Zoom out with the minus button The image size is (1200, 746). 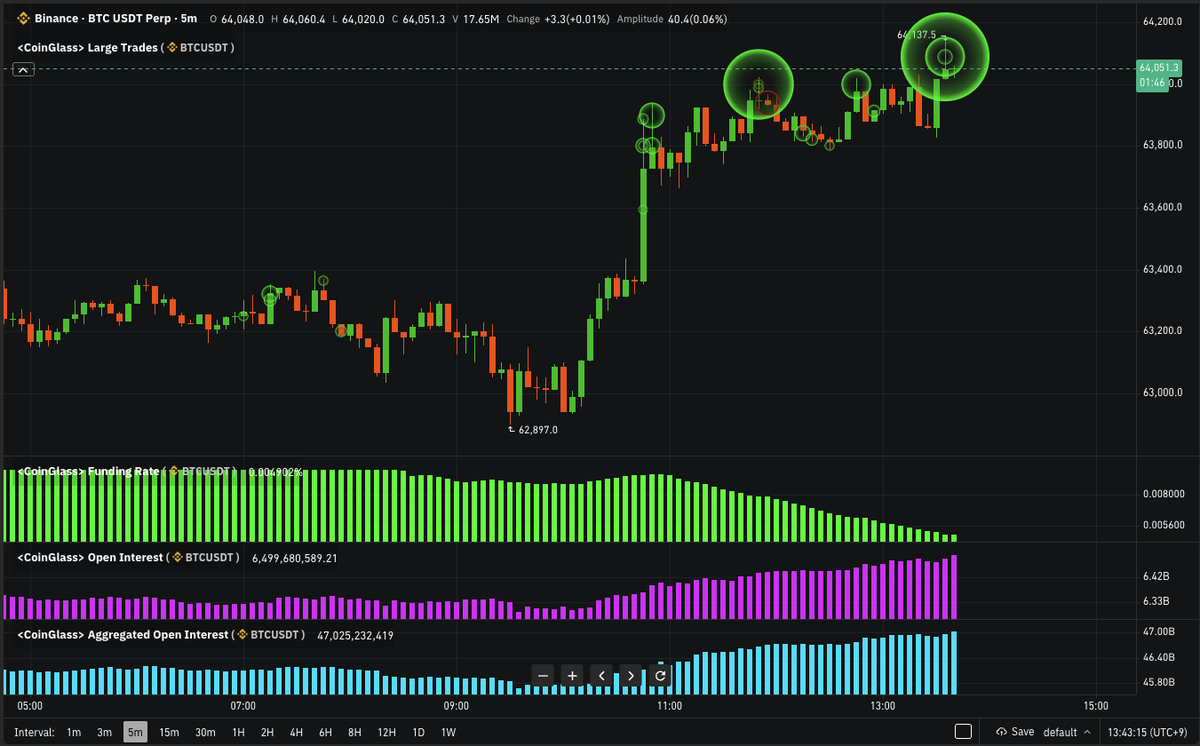click(x=543, y=676)
